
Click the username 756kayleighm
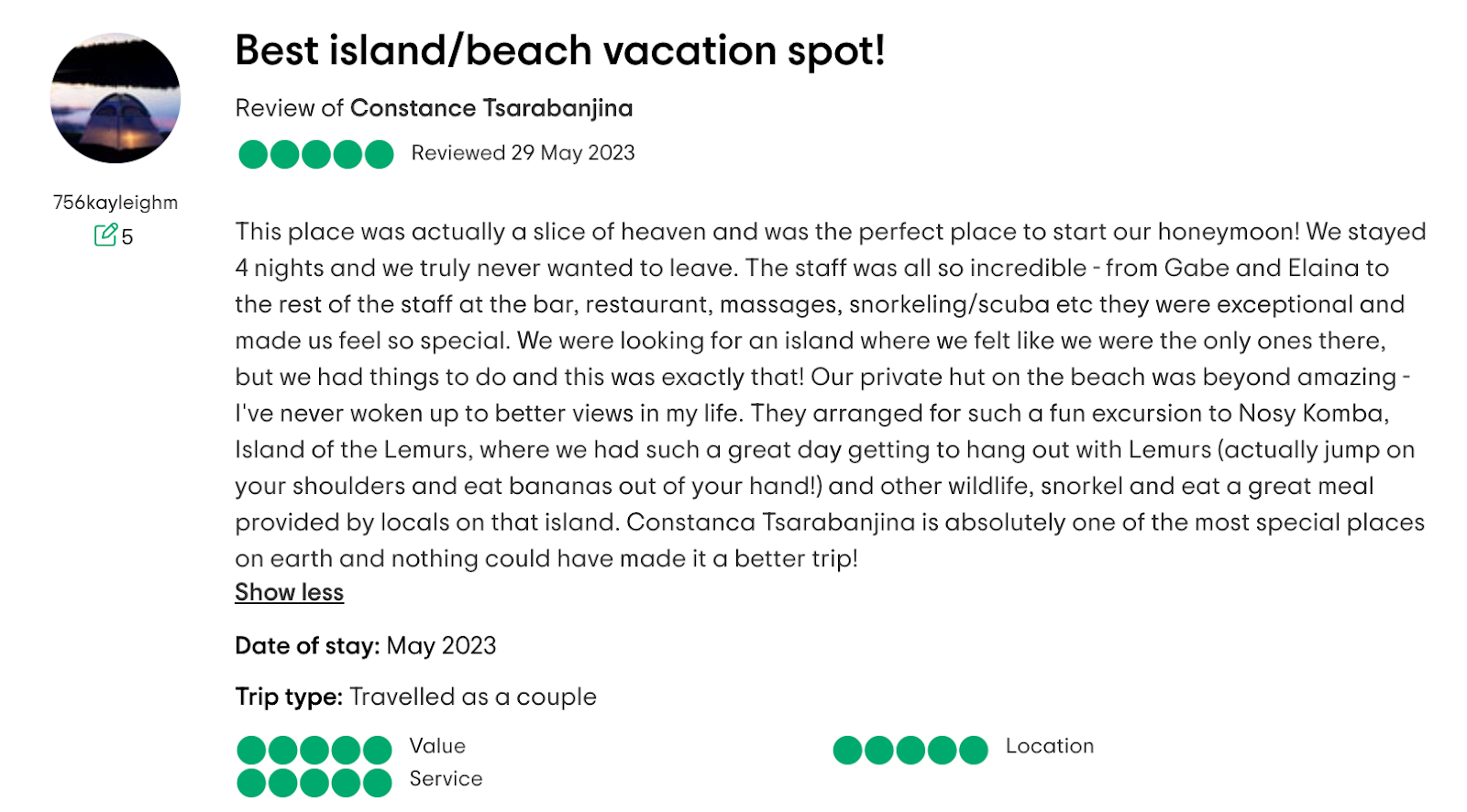tap(116, 203)
